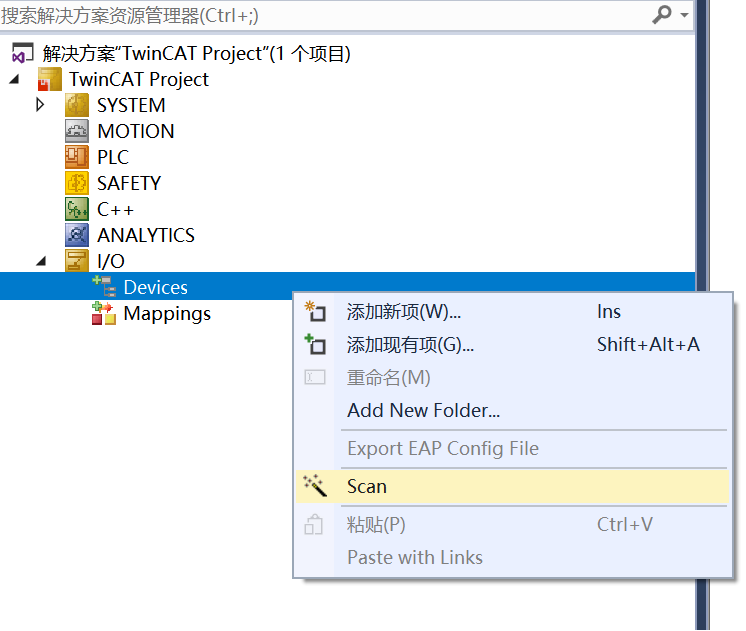
Task: Open the search options dropdown arrow
Action: (684, 15)
